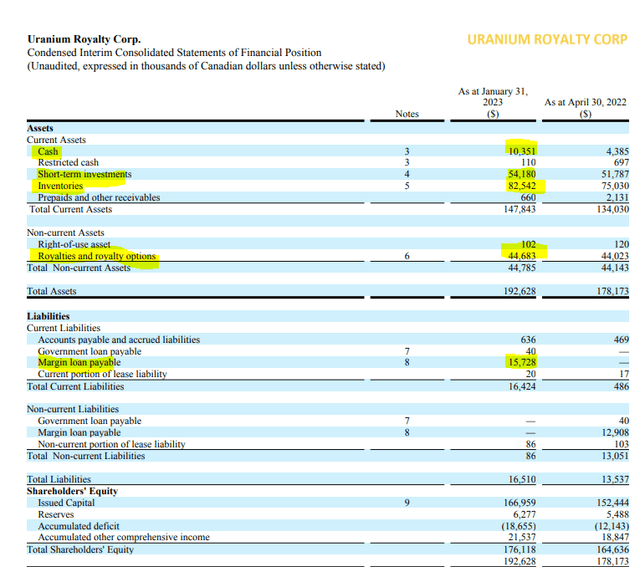This screenshot has width=640, height=567.
Task: Click the non-current margin loan value 12,908
Action: click(615, 433)
